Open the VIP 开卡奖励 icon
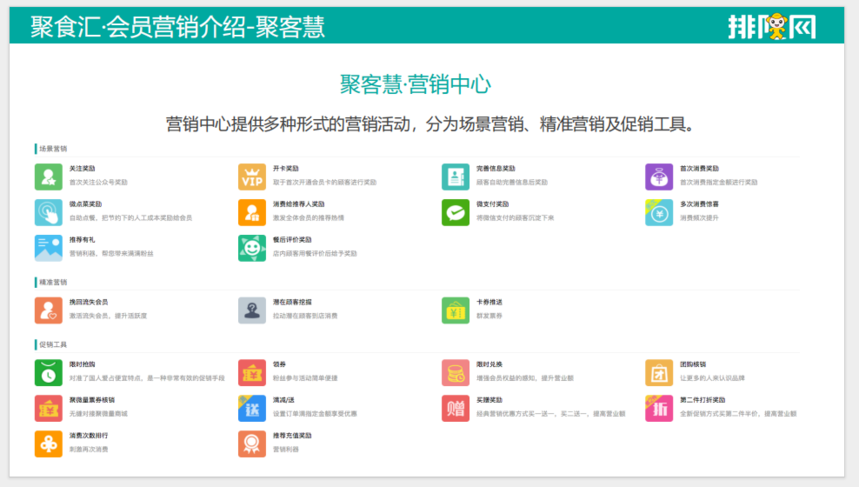The width and height of the screenshot is (859, 487). [x=251, y=176]
